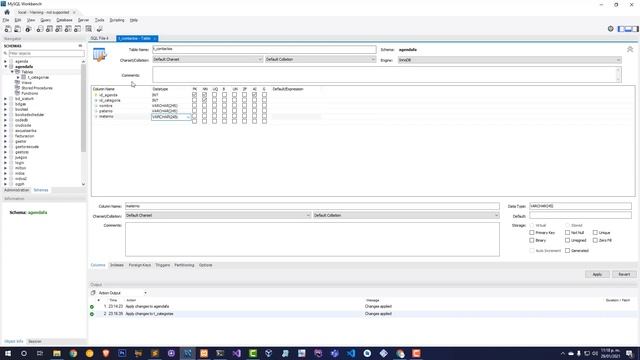This screenshot has height=360, width=640.
Task: Open Brave browser from the taskbar
Action: coord(106,353)
